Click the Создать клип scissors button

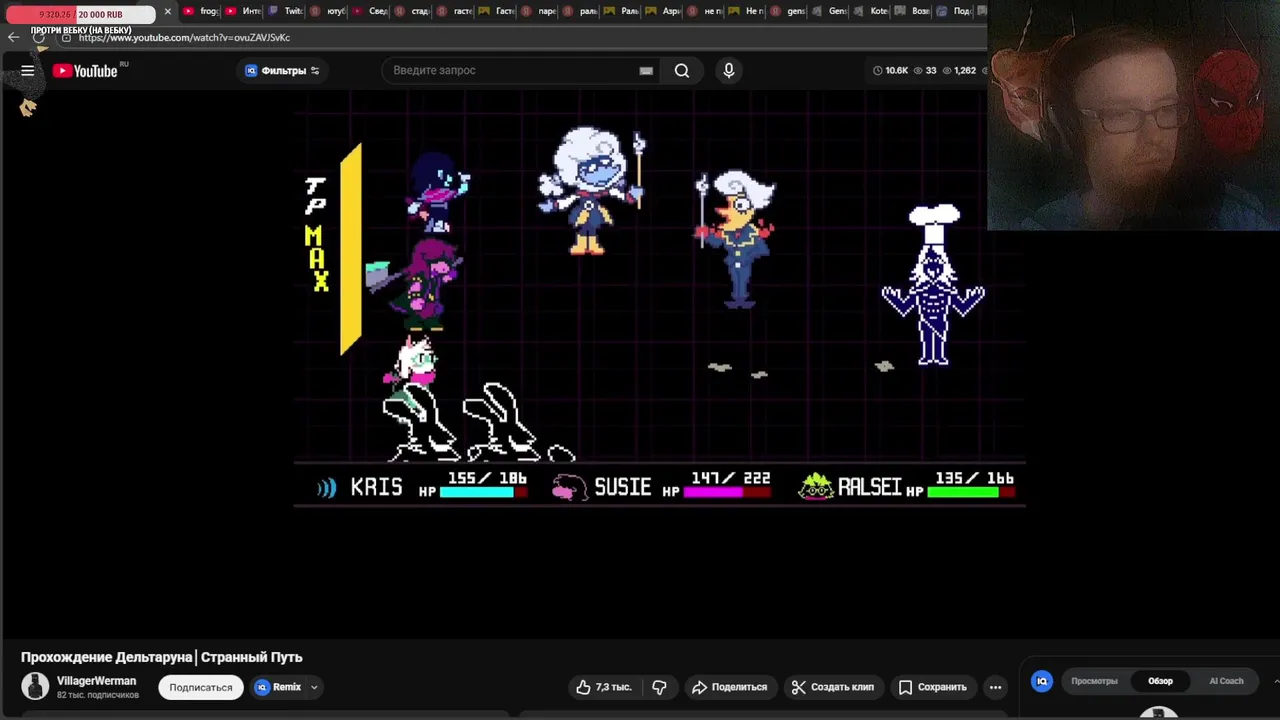tap(832, 687)
